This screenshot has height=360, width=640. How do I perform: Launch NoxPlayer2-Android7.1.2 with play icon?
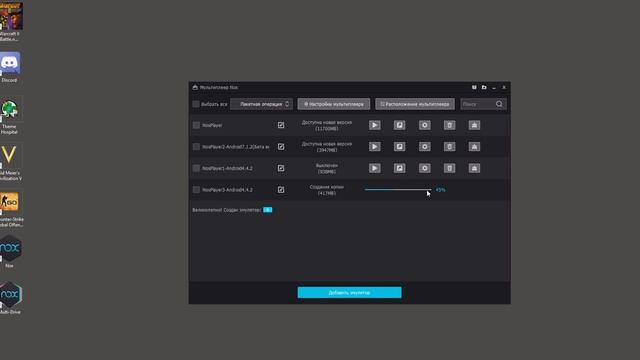click(374, 147)
